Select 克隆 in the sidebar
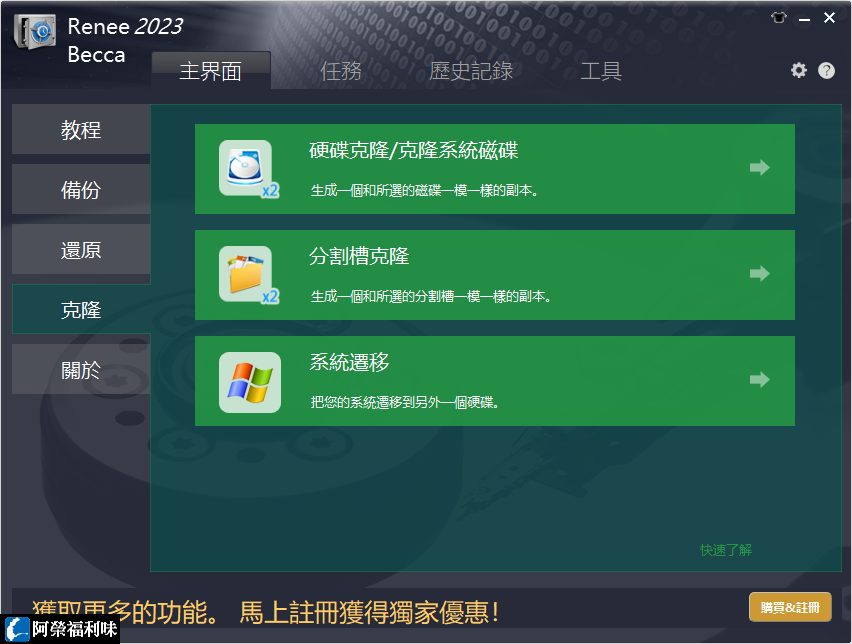852x644 pixels. [81, 309]
